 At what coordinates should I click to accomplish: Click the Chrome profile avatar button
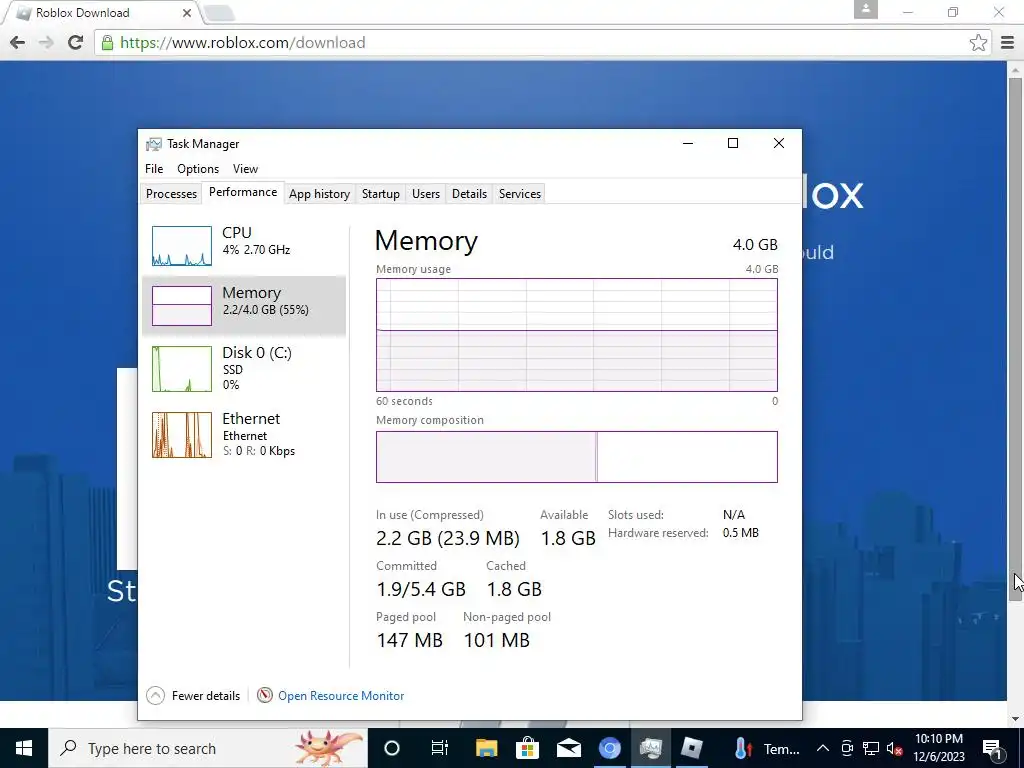[x=865, y=10]
